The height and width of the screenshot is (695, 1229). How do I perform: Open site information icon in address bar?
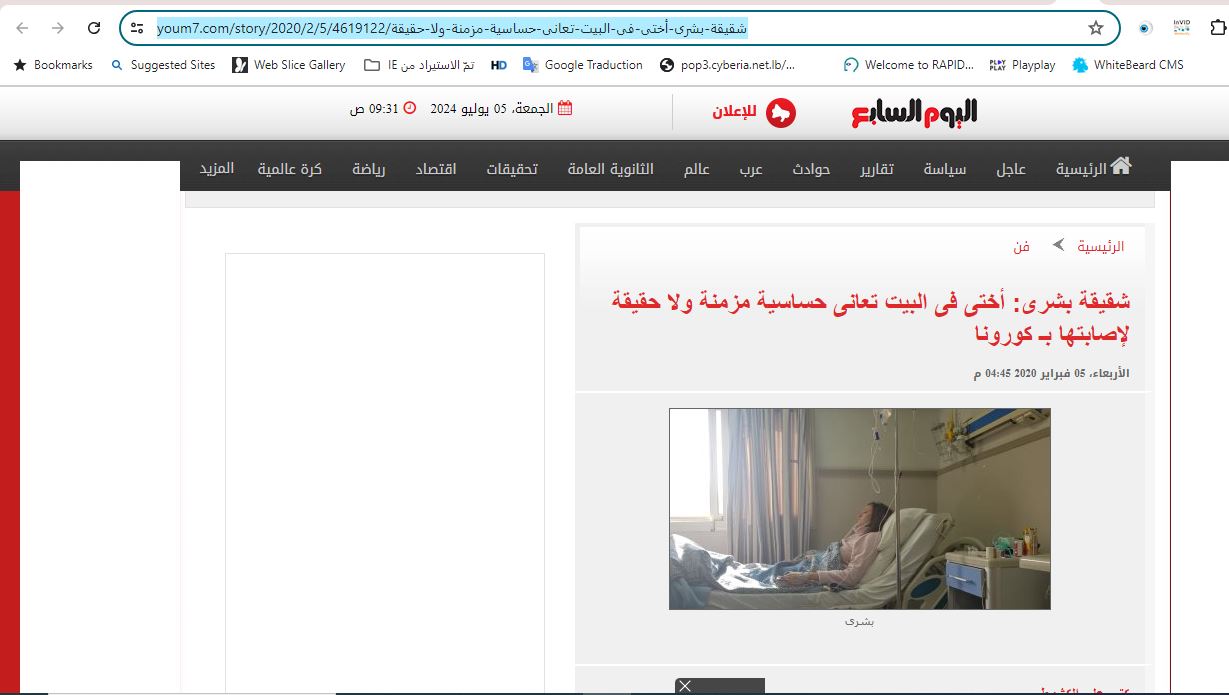[x=137, y=28]
